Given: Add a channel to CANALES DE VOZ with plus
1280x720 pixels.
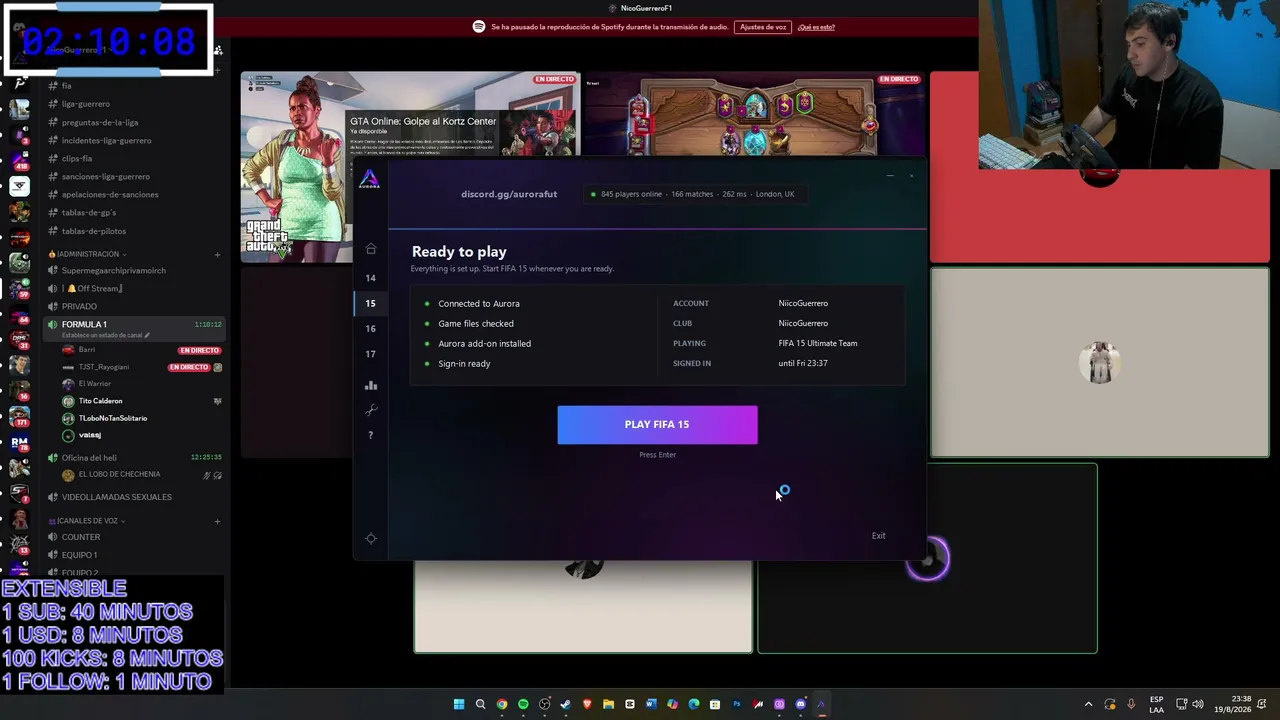Looking at the screenshot, I should point(217,521).
